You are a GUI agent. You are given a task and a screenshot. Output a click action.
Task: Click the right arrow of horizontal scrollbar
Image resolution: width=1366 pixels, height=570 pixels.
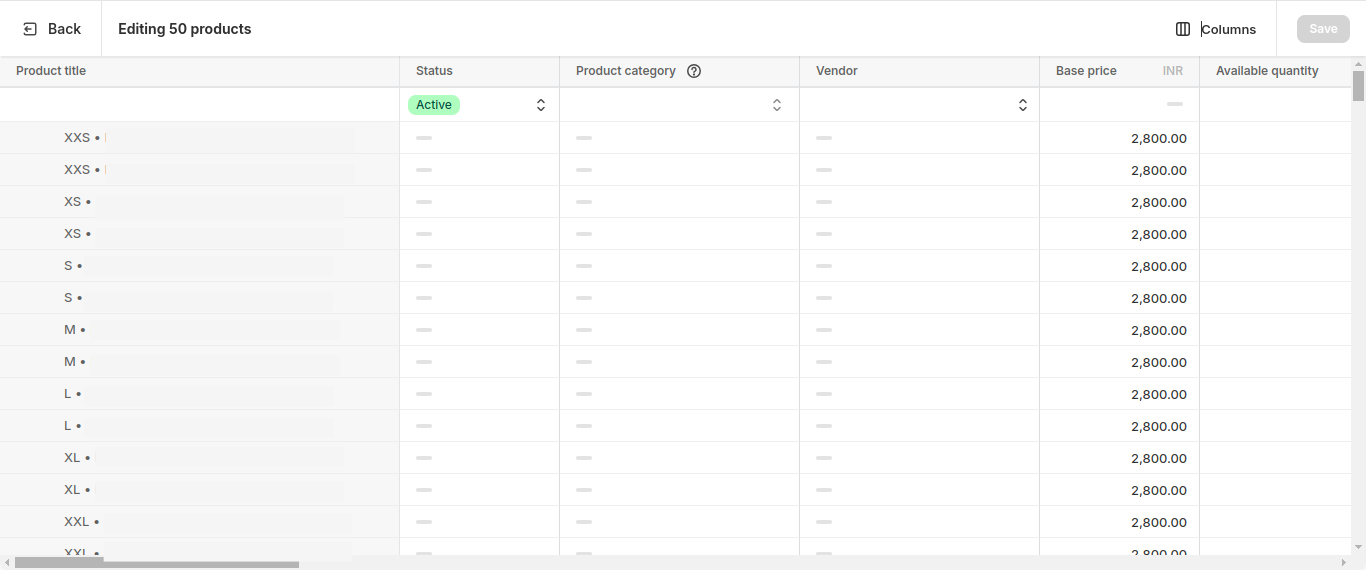click(1344, 563)
